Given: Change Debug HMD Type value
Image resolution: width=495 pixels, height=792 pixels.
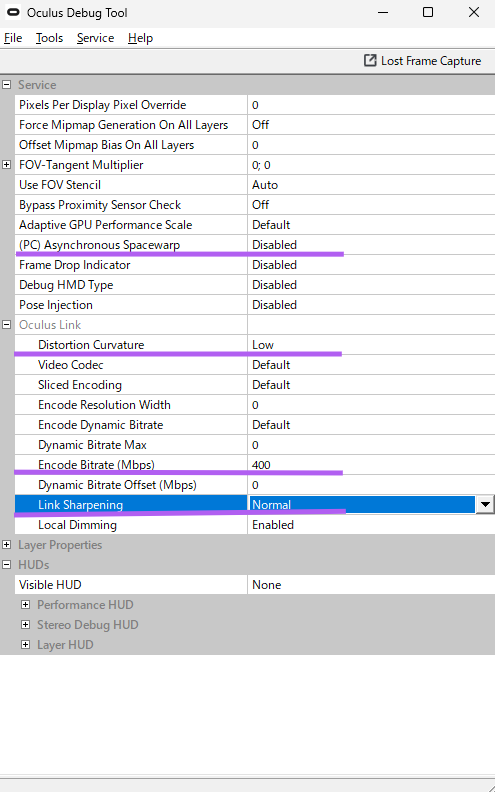Looking at the screenshot, I should [x=371, y=285].
